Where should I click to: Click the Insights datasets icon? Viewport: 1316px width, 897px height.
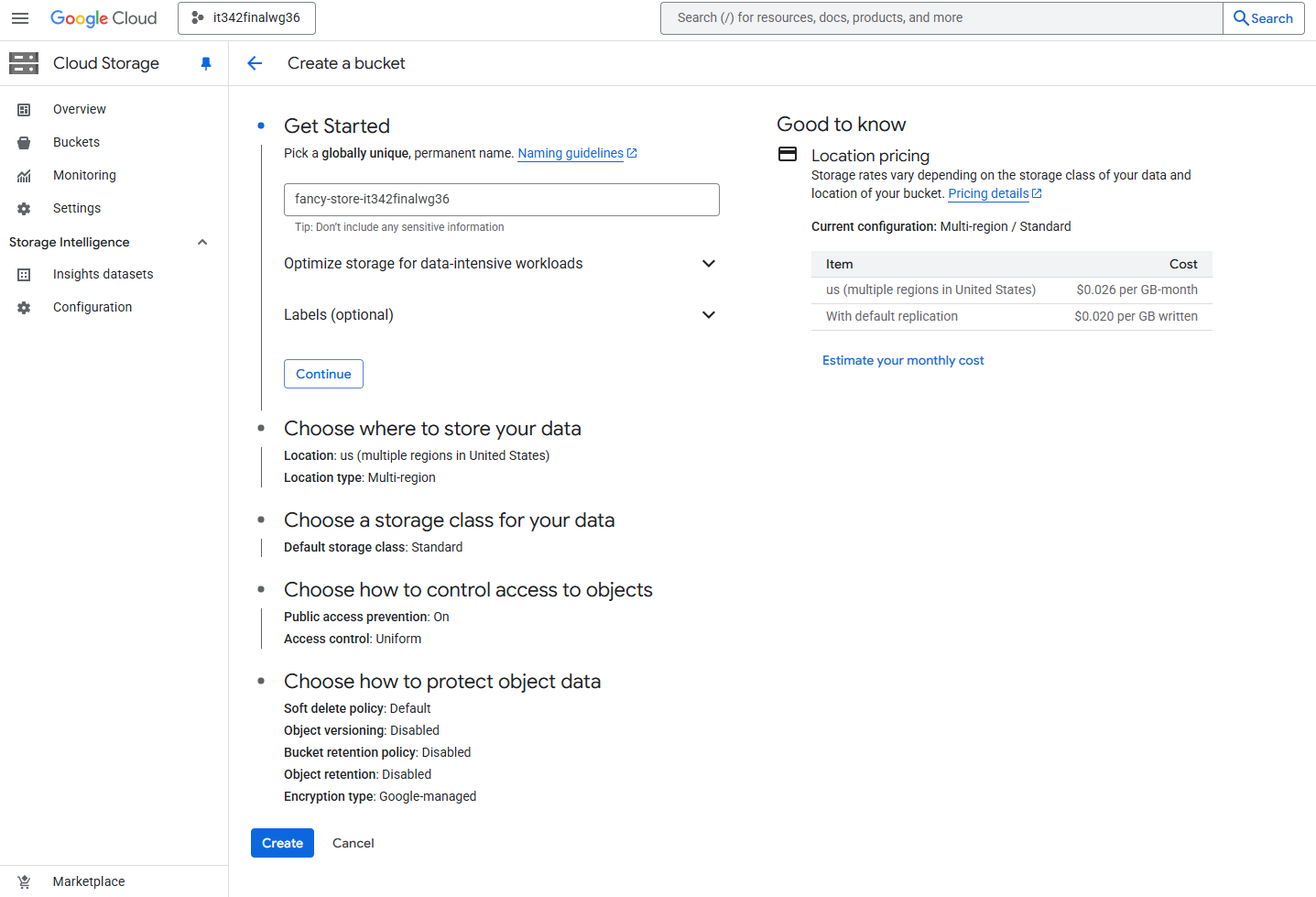pos(24,275)
